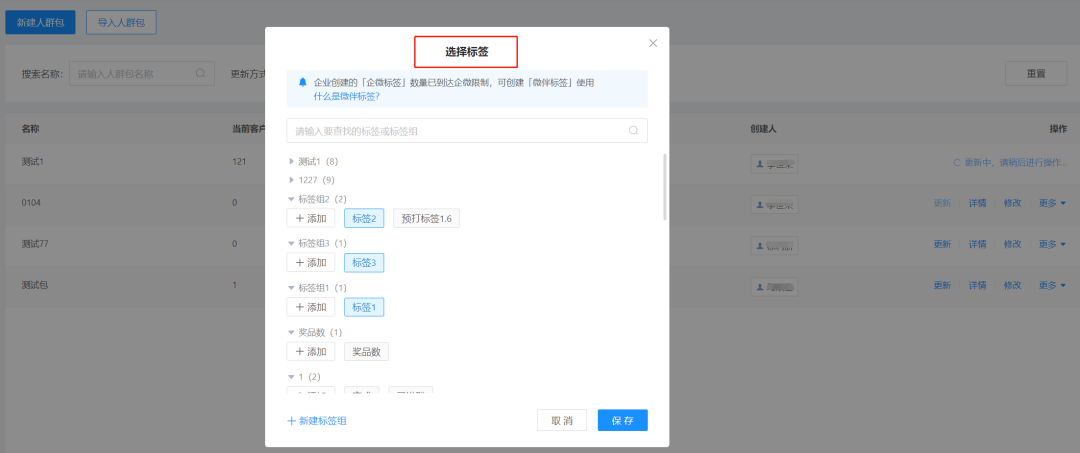Expand the 1227 (9) tag group
This screenshot has height=453, width=1080.
pyautogui.click(x=291, y=180)
